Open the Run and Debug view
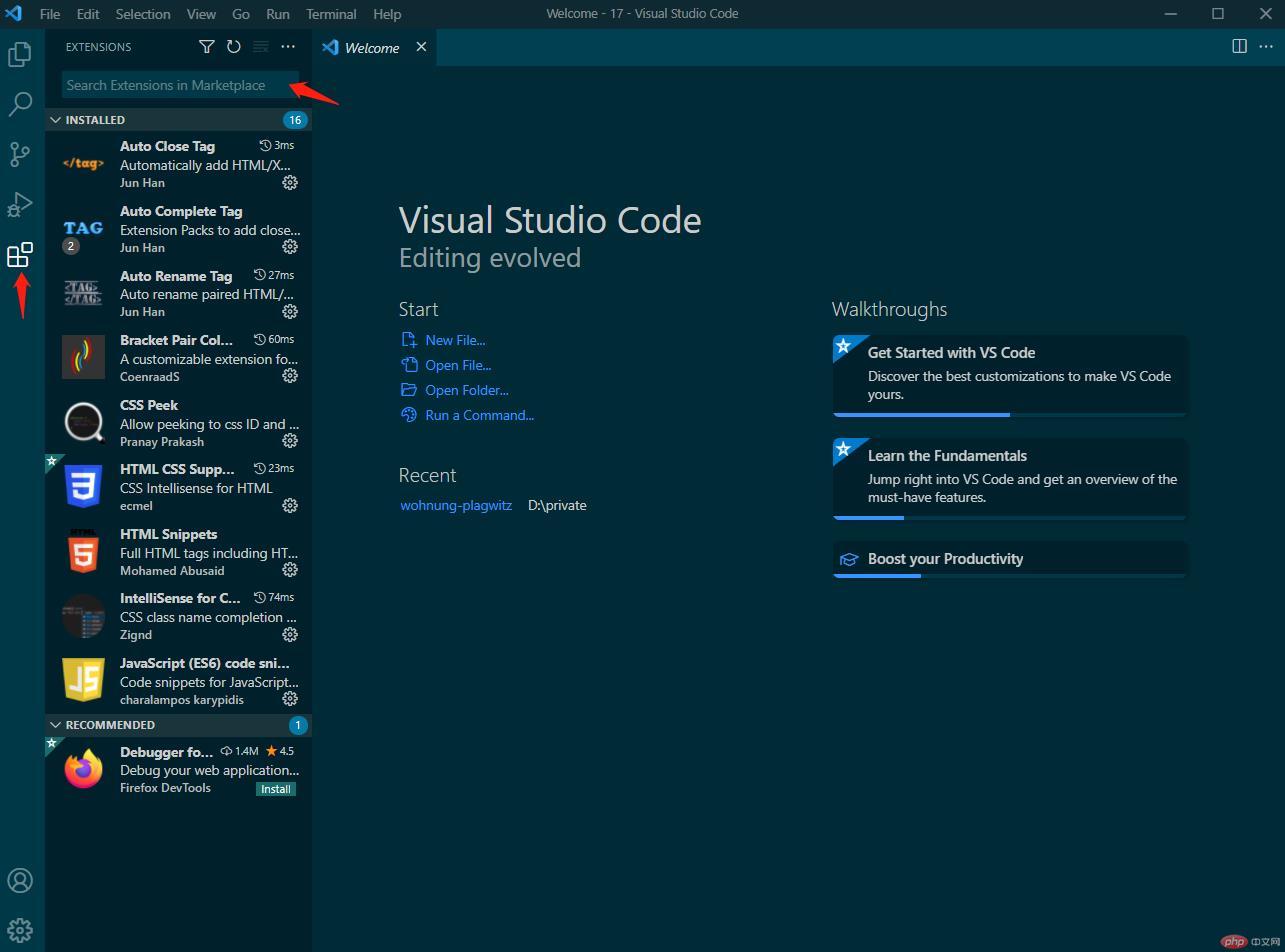Screen dimensions: 1285x952 pos(20,204)
